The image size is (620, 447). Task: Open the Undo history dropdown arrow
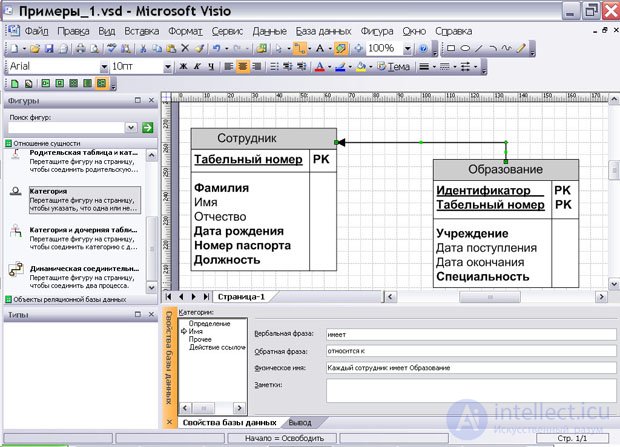coord(227,49)
